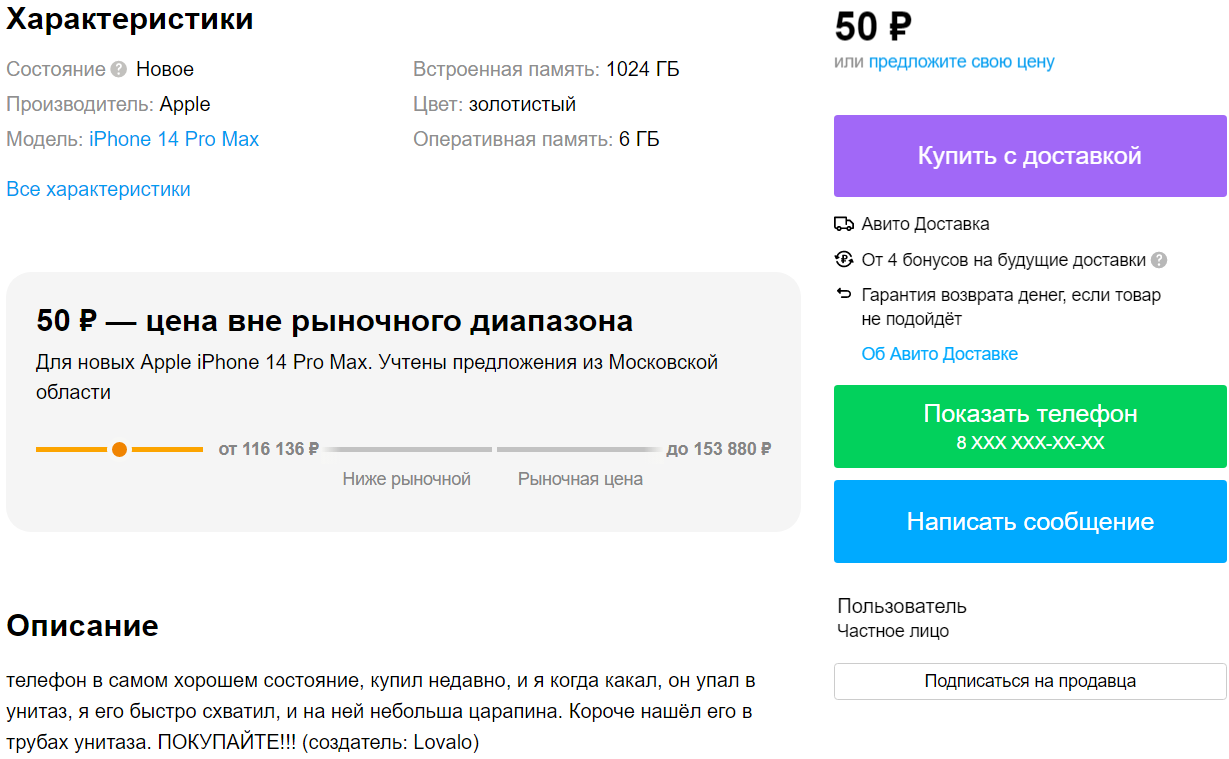
Task: Click the Ниже рыночной range label
Action: pyautogui.click(x=406, y=479)
